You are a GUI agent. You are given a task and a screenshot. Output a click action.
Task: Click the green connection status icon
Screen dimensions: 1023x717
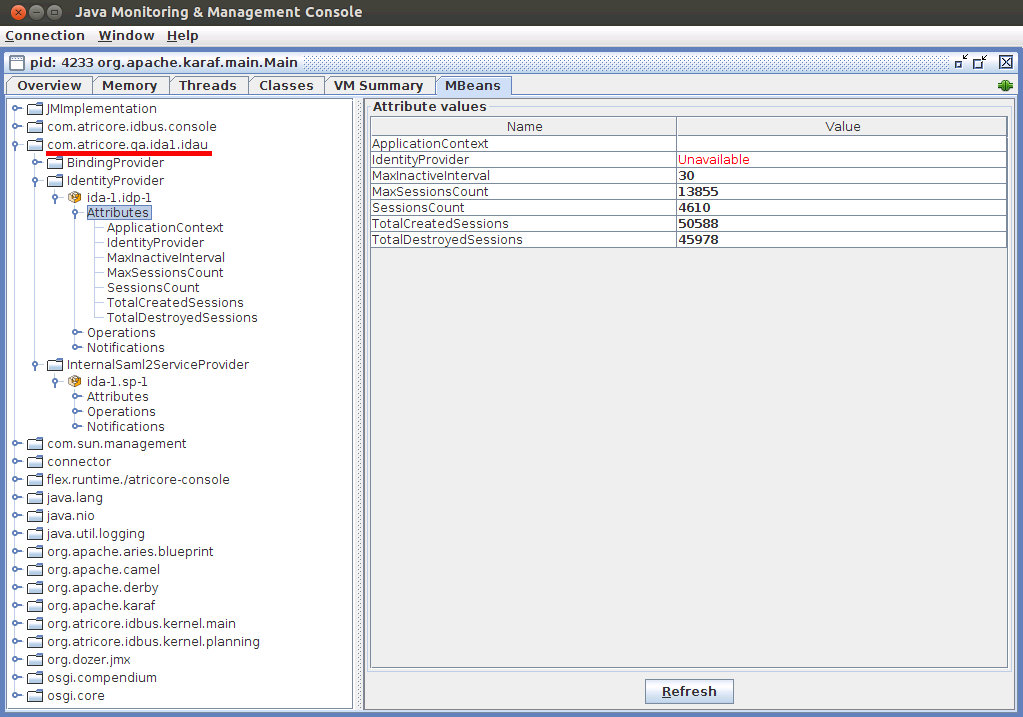click(x=1005, y=85)
